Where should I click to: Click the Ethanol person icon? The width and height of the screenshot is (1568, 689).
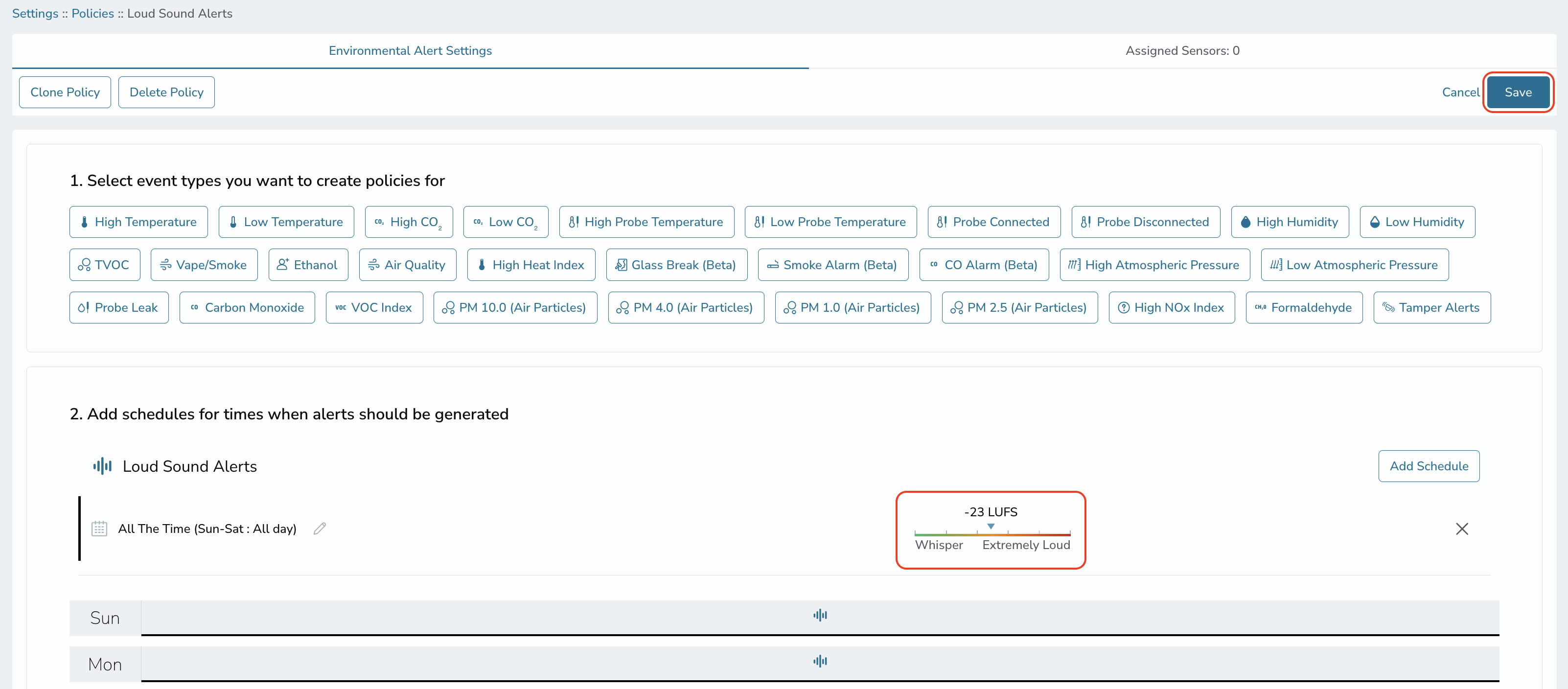pos(283,265)
